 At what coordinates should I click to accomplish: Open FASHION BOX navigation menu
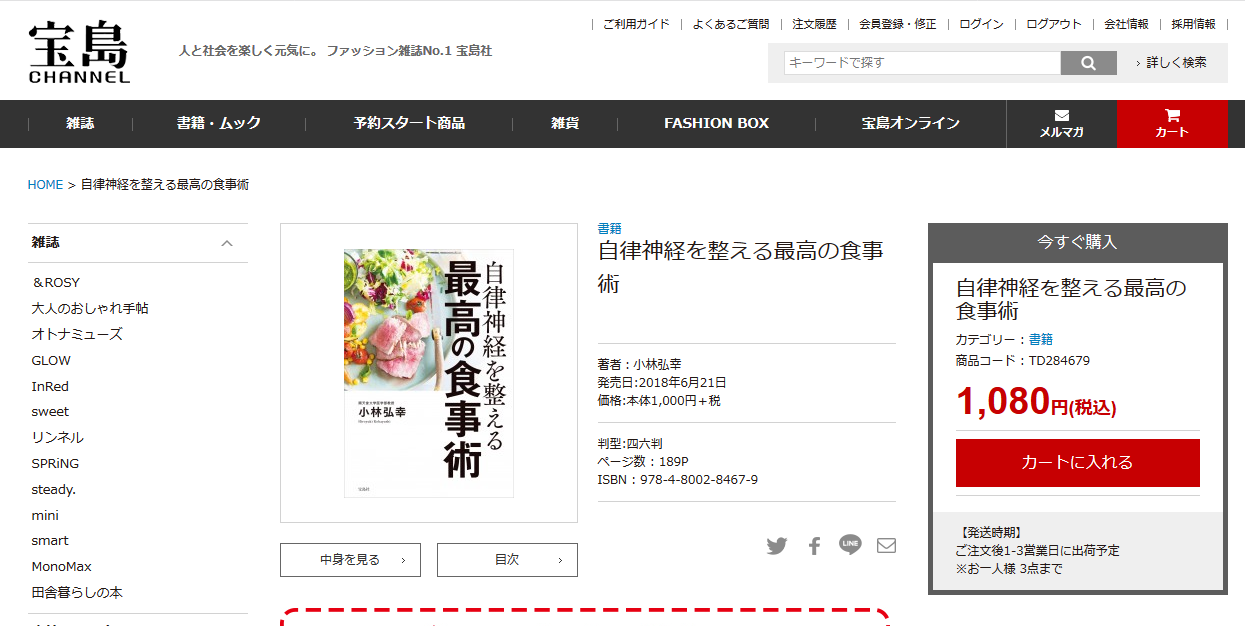click(716, 124)
